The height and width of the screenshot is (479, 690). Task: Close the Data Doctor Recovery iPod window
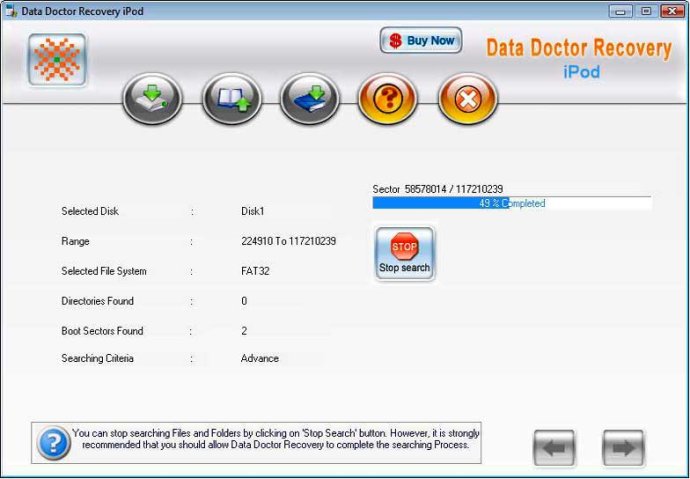point(672,11)
